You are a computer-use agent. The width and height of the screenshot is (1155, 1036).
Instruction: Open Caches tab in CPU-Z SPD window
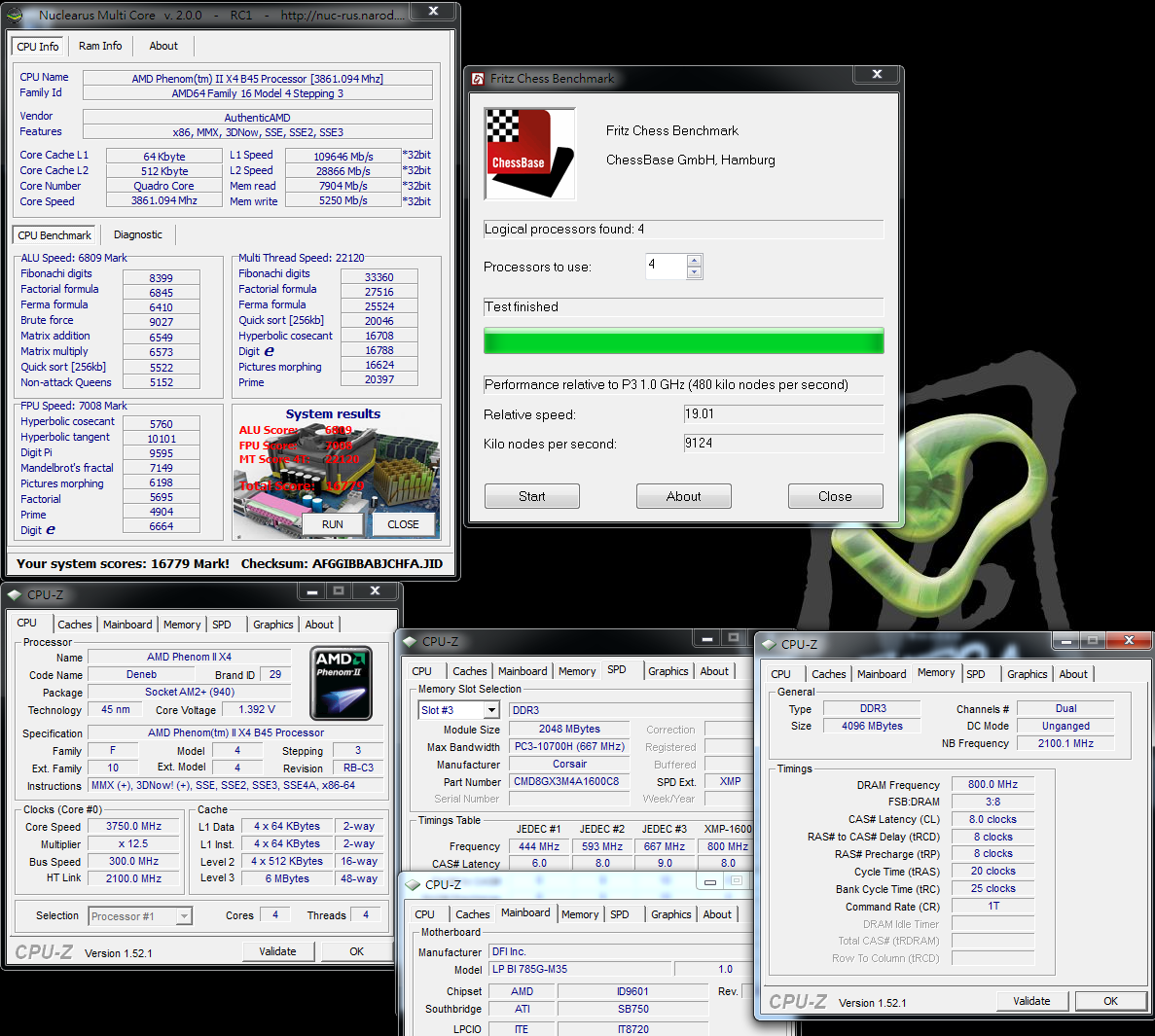(x=470, y=671)
